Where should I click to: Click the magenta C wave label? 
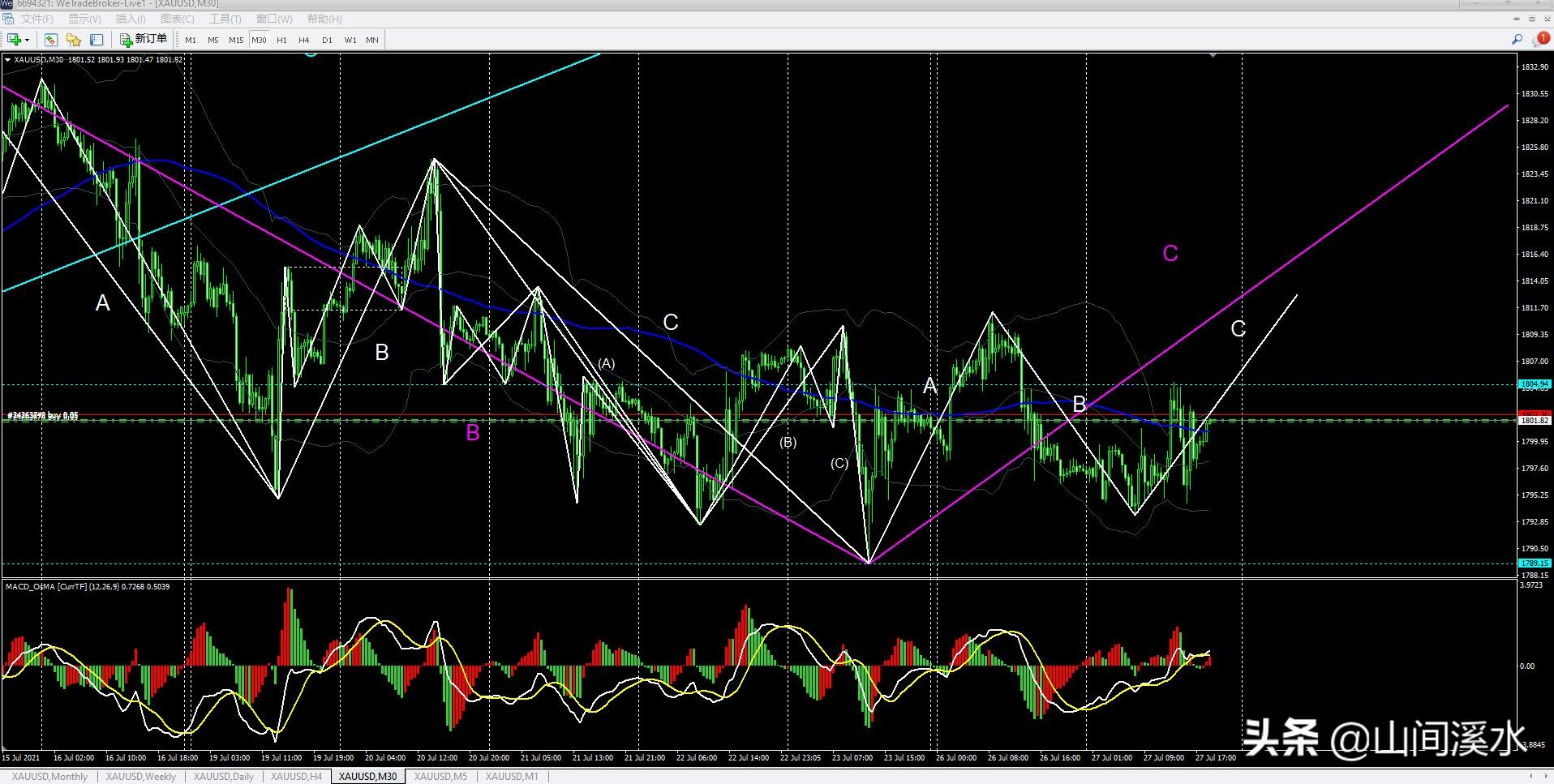click(x=1170, y=254)
